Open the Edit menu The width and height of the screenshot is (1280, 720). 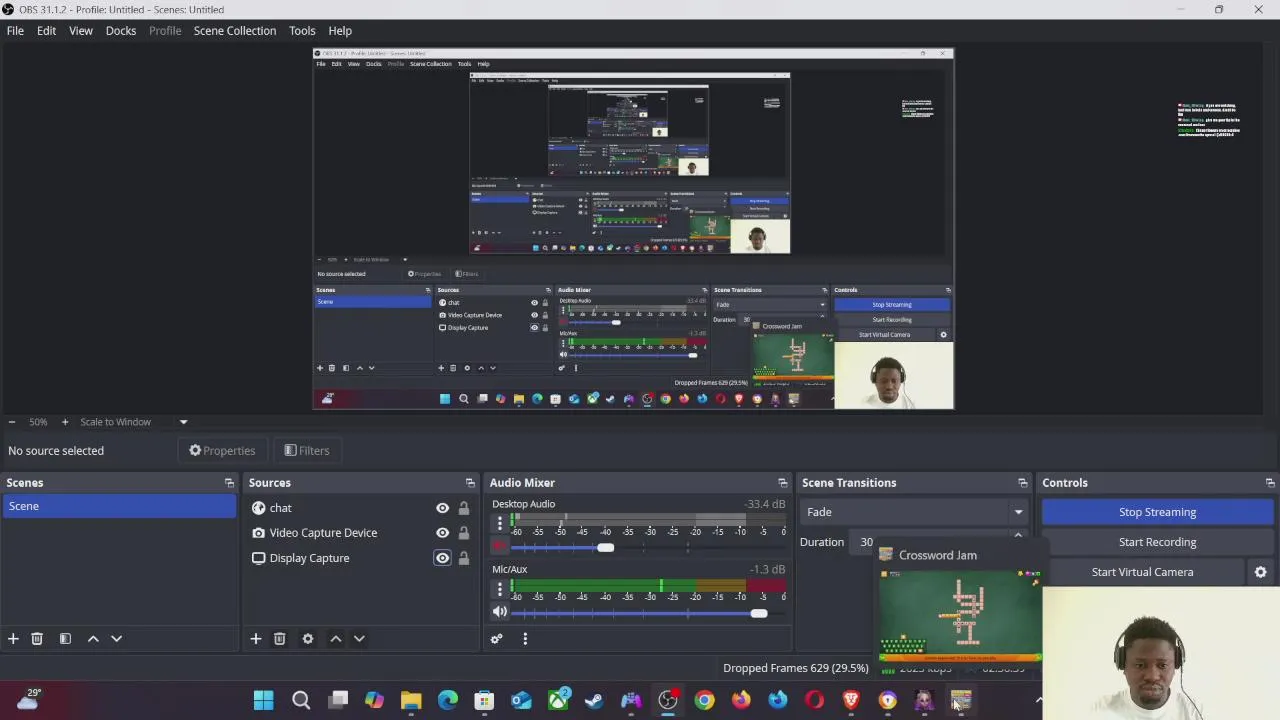[x=46, y=31]
